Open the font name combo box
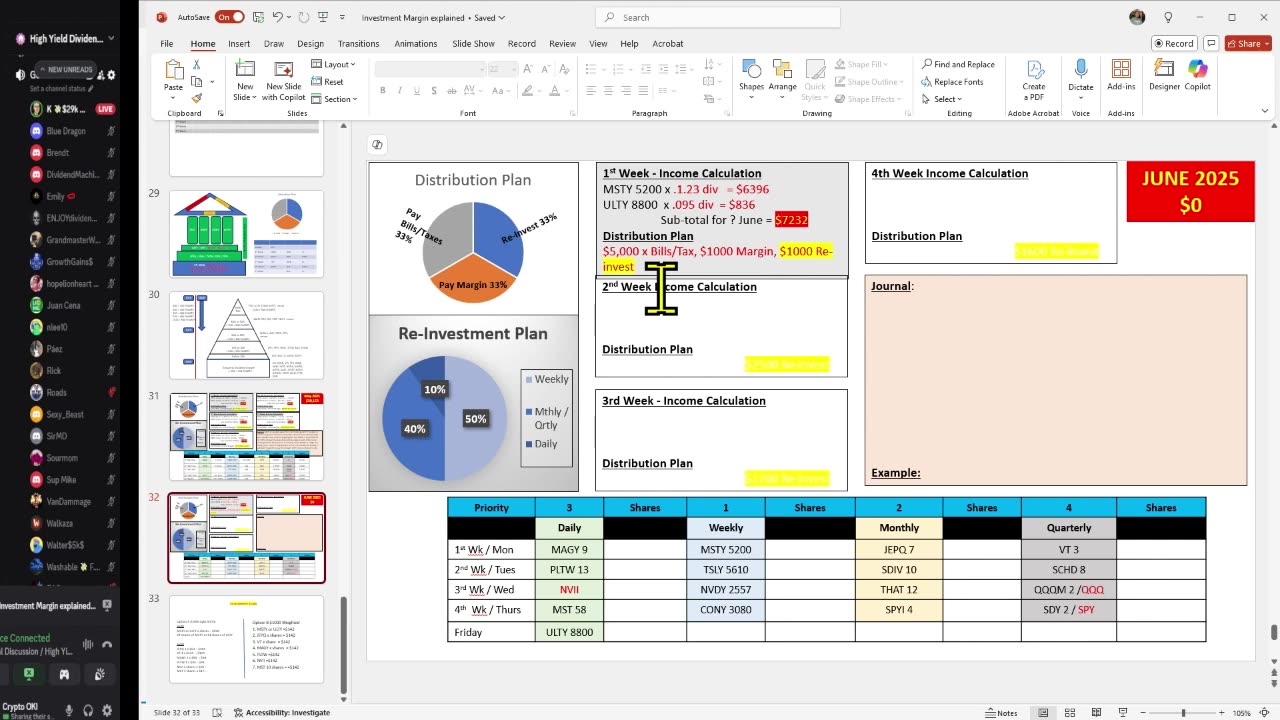This screenshot has height=720, width=1280. pos(429,68)
